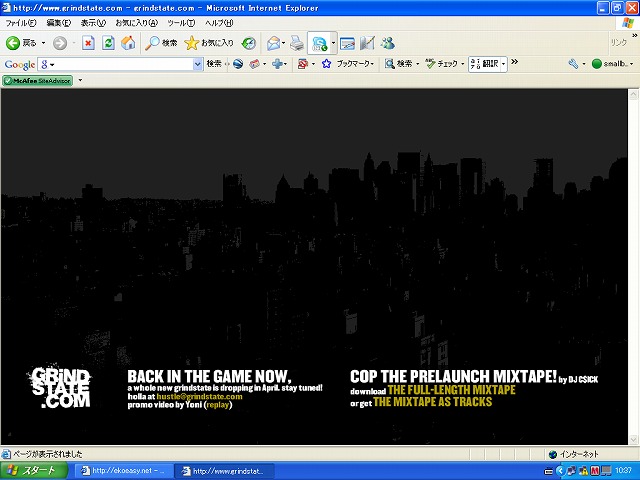
Task: Switch to the ekoeasy.net taskbar window
Action: [123, 471]
